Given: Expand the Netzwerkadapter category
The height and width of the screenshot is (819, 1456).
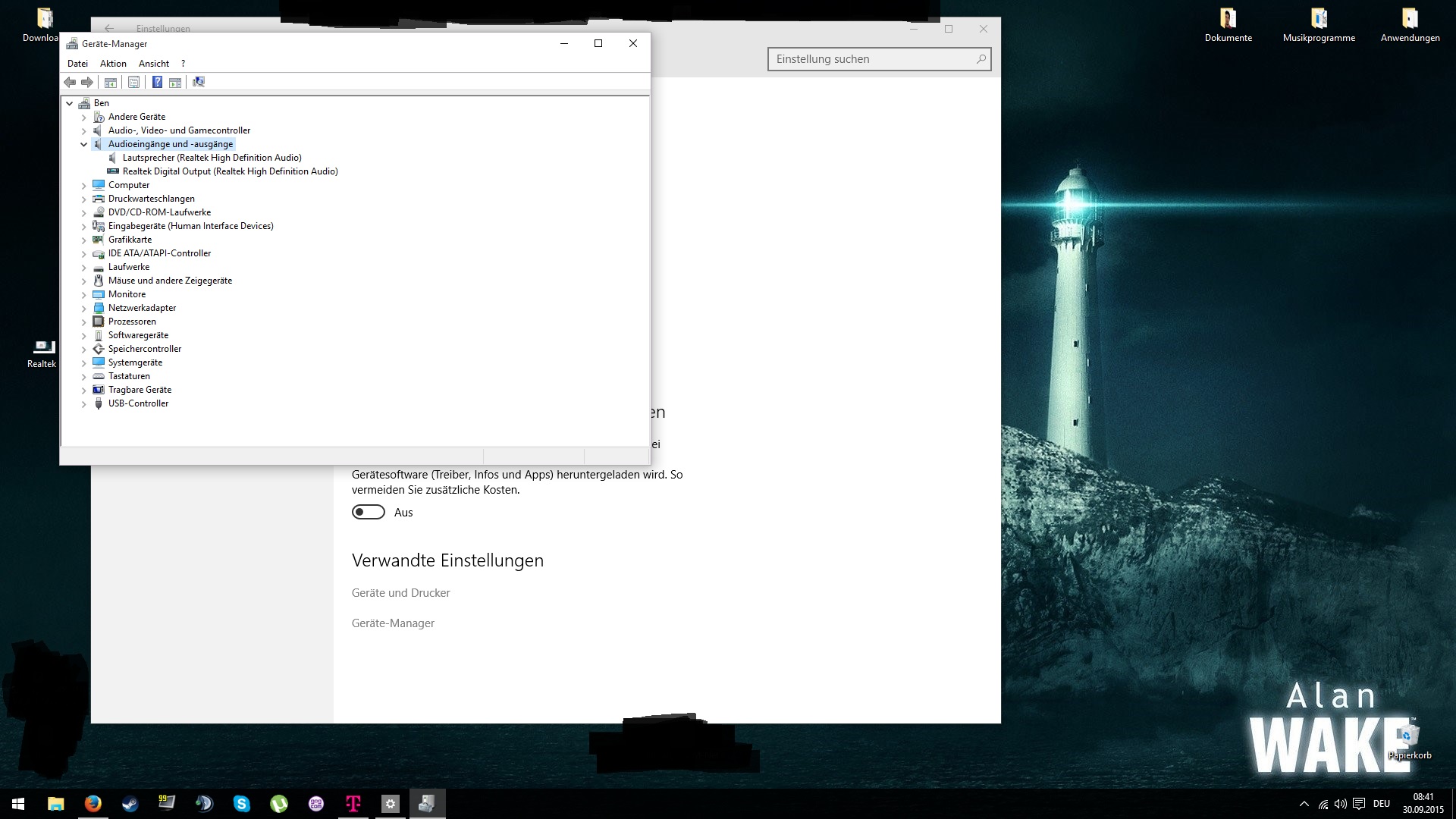Looking at the screenshot, I should click(84, 308).
